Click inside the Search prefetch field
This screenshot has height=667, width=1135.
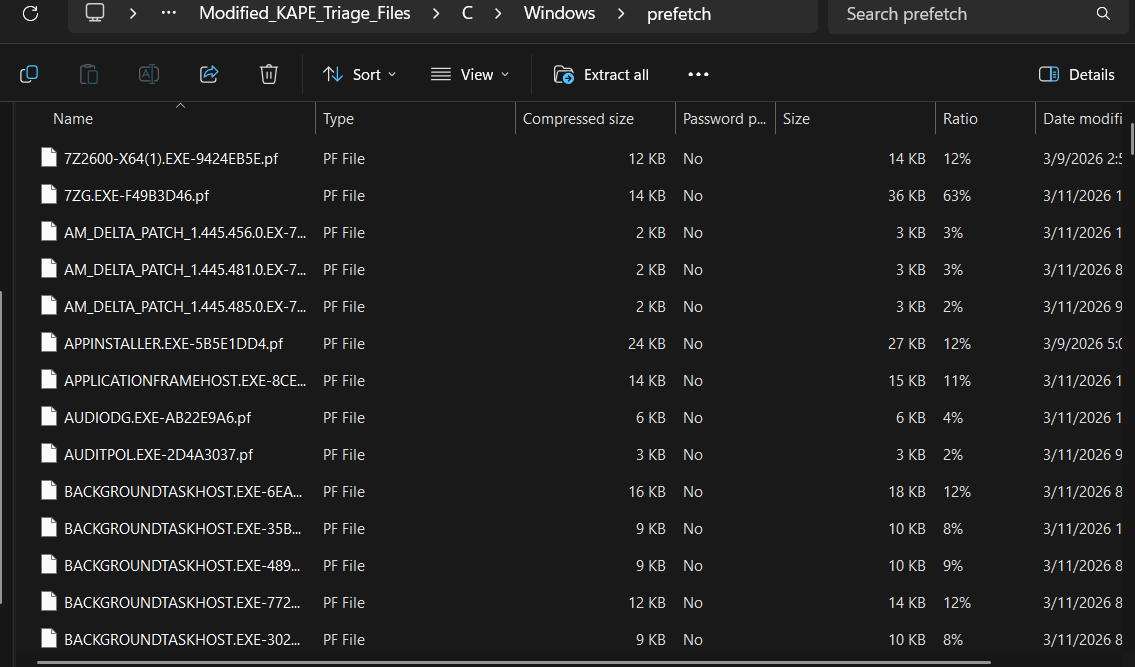click(x=960, y=14)
